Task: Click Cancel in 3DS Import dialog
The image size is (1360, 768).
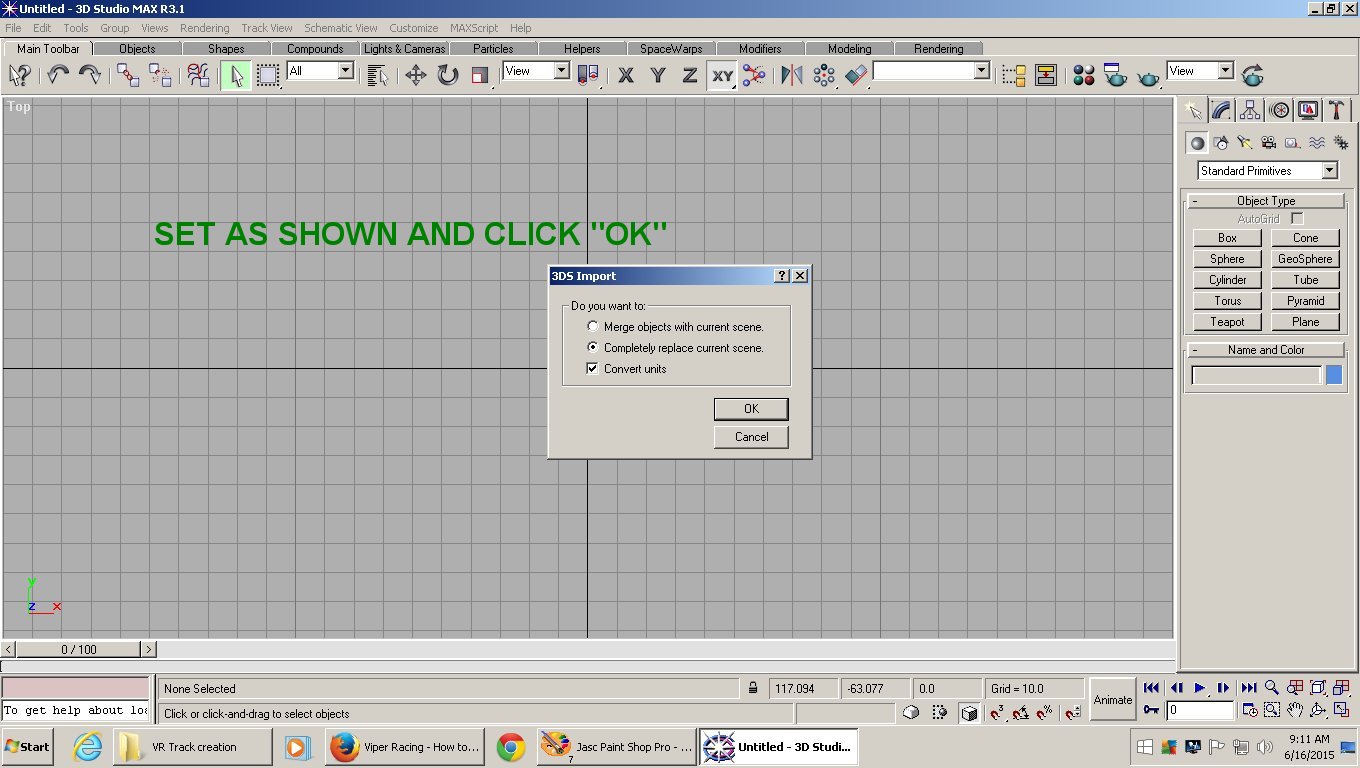Action: [751, 437]
